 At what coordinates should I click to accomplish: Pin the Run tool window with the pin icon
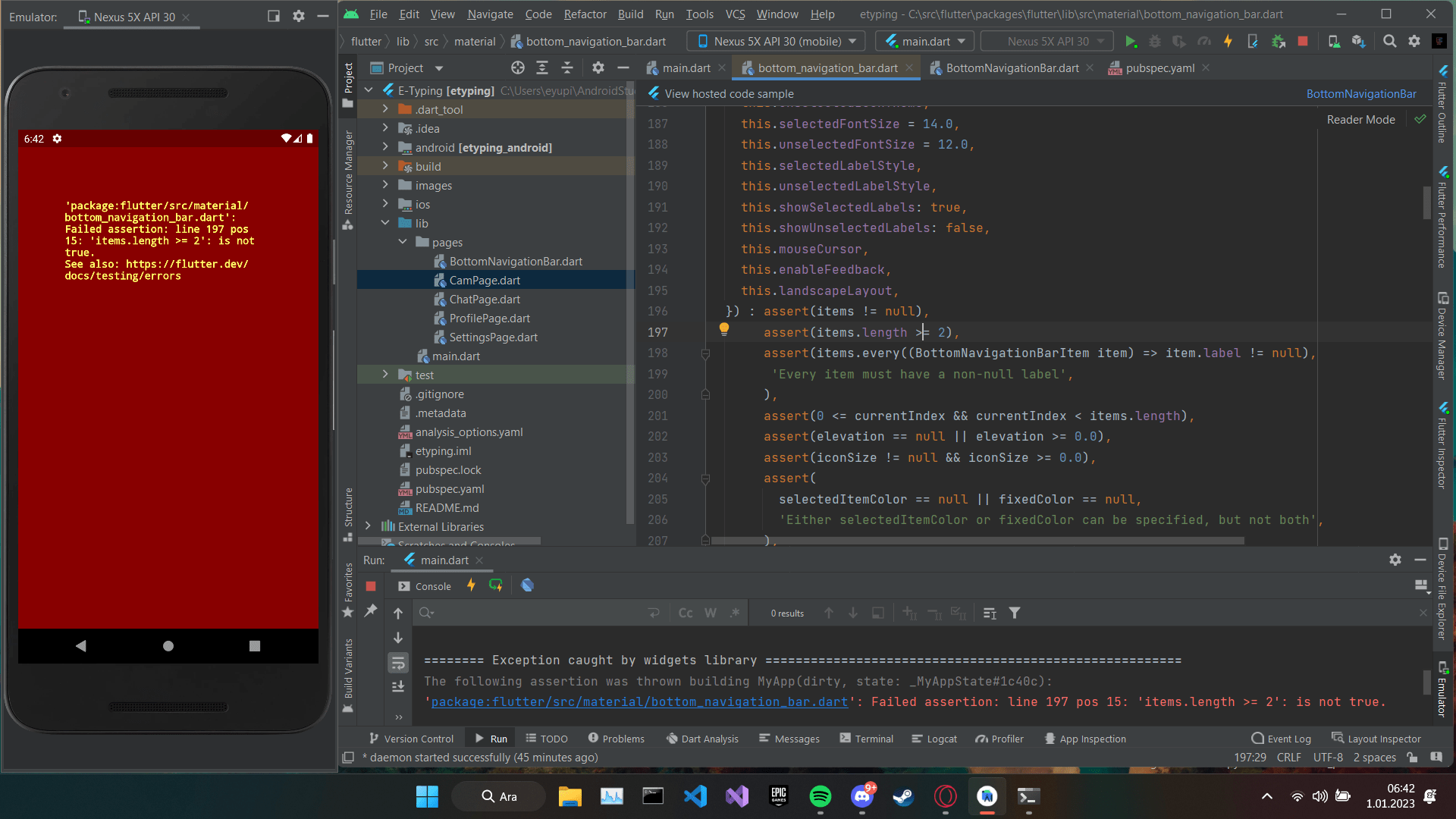click(371, 611)
